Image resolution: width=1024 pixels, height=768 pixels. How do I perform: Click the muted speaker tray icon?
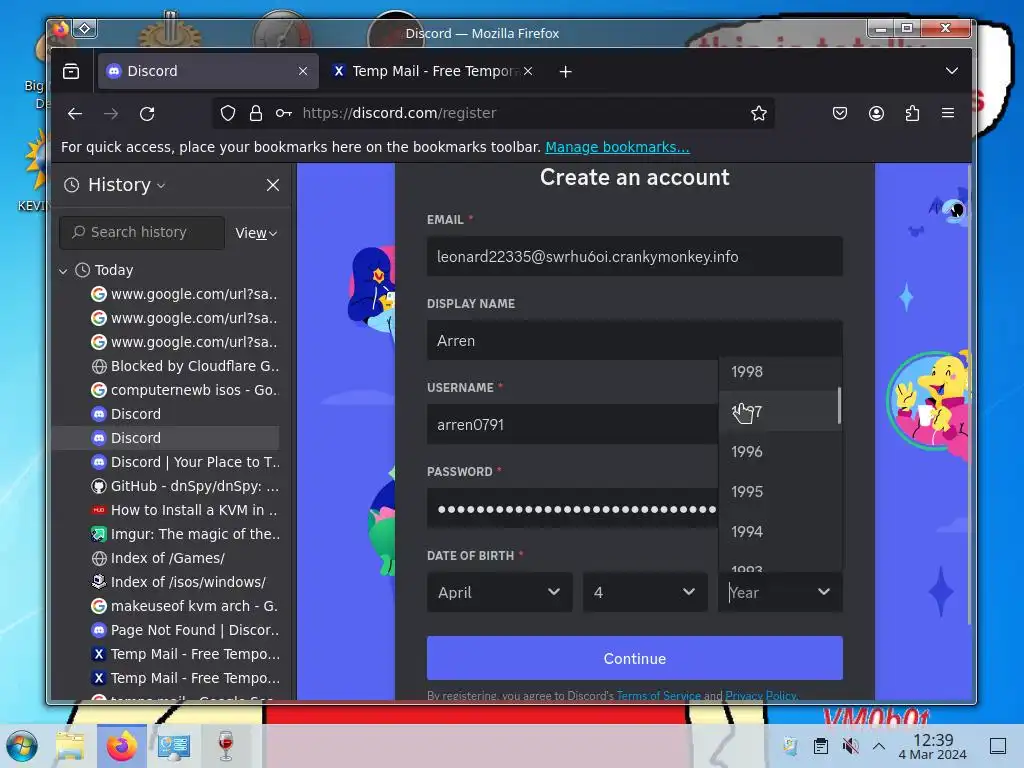pos(850,746)
